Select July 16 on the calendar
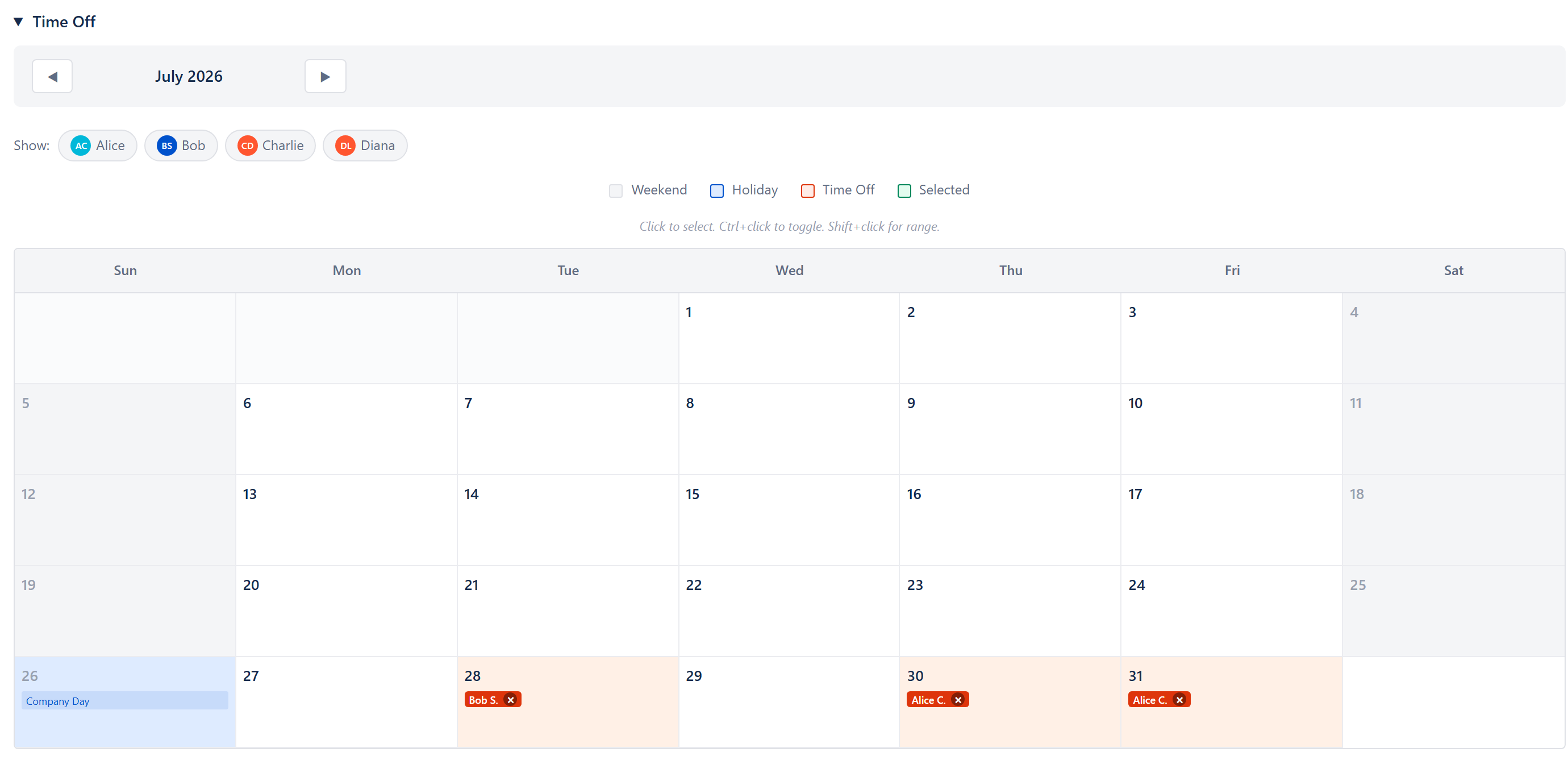The height and width of the screenshot is (764, 1568). tap(1011, 520)
